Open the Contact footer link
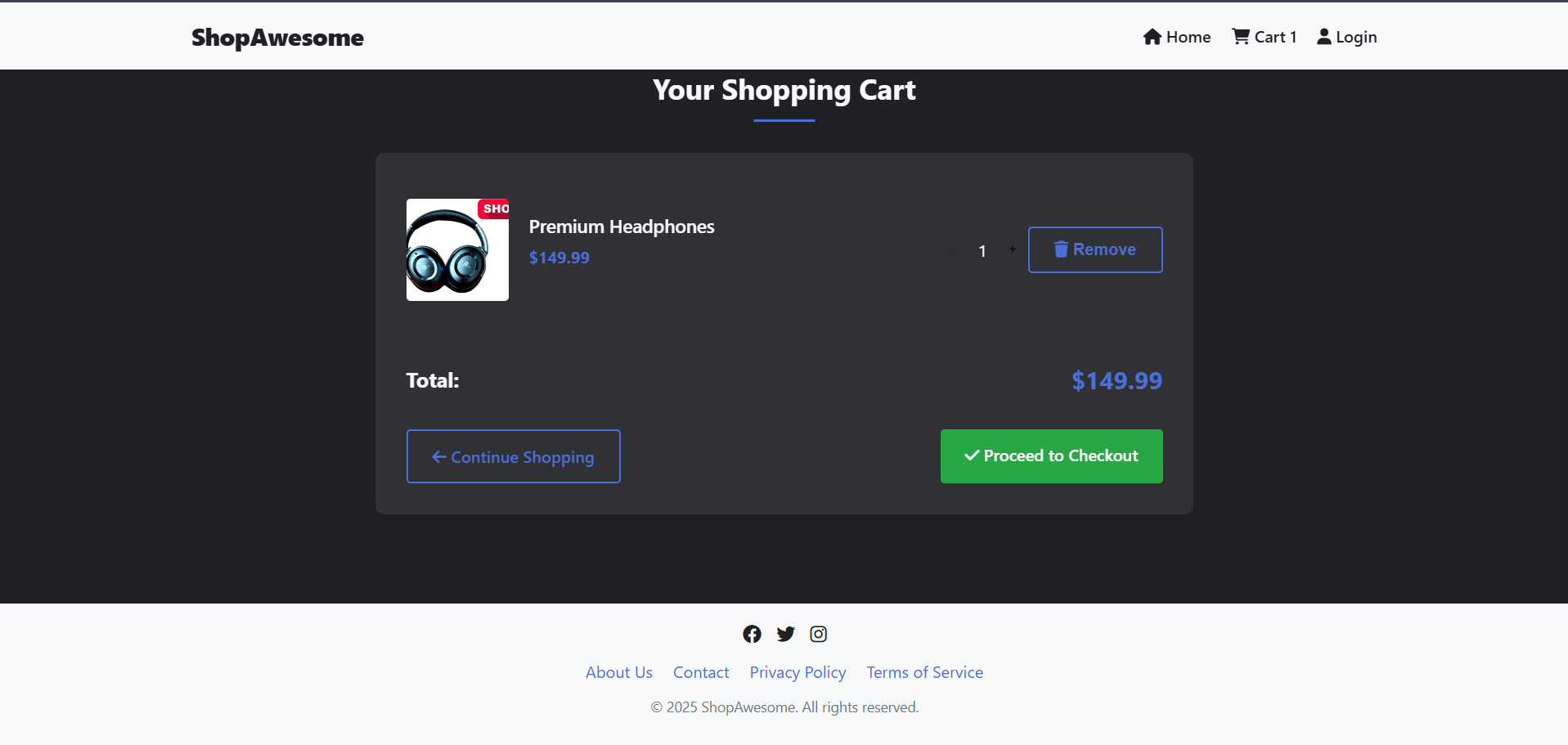This screenshot has height=745, width=1568. pyautogui.click(x=701, y=672)
